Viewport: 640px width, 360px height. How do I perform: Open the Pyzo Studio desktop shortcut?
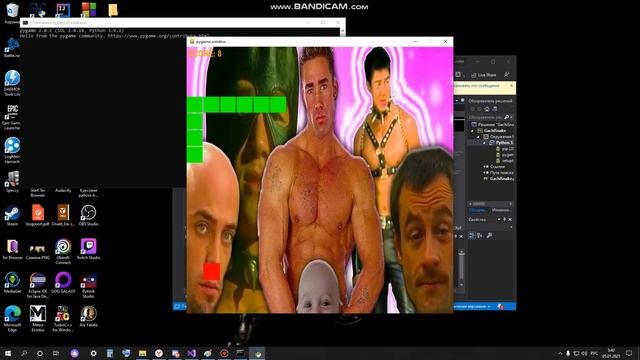[x=88, y=285]
